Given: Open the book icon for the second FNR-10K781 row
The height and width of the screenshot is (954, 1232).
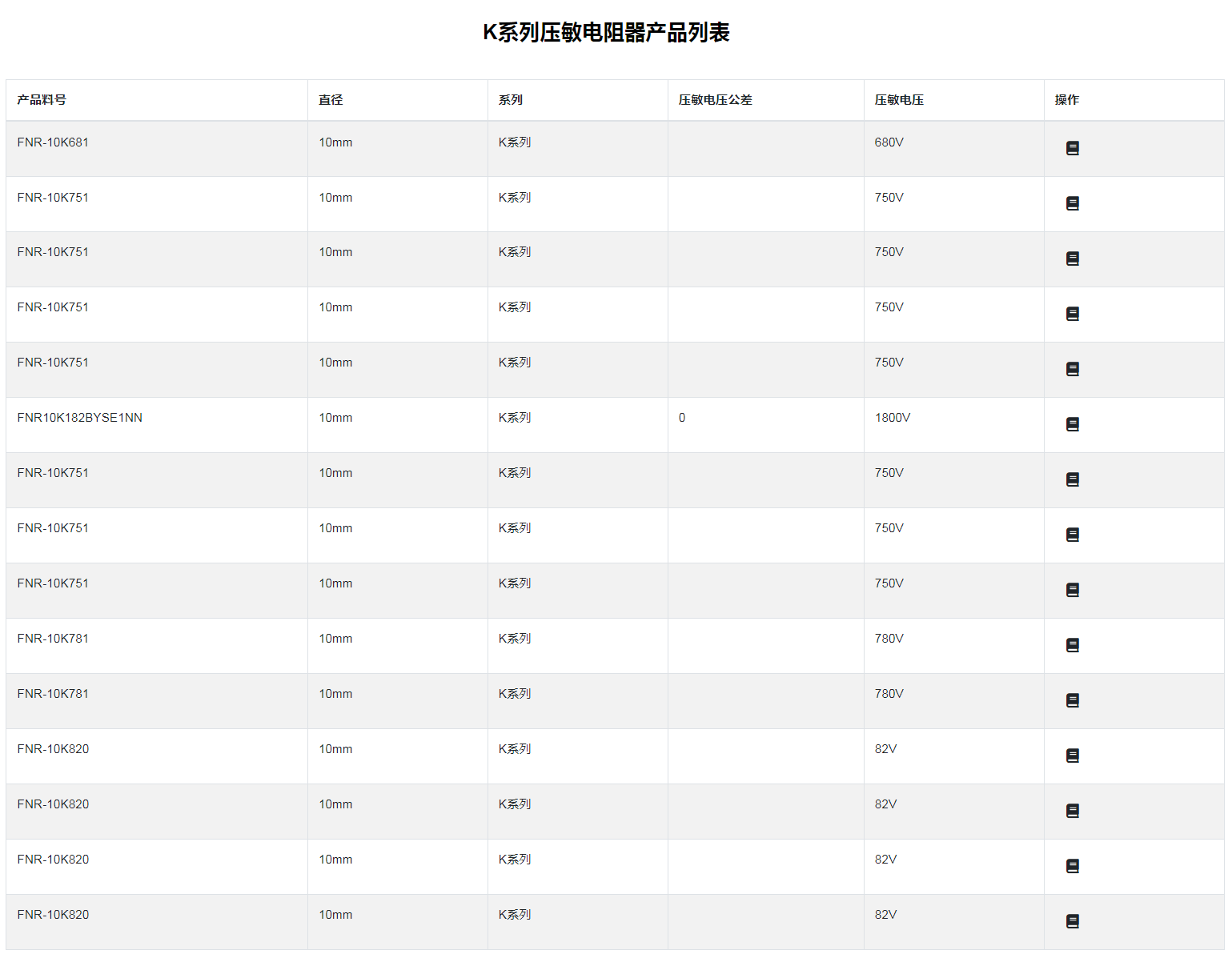Looking at the screenshot, I should coord(1073,700).
